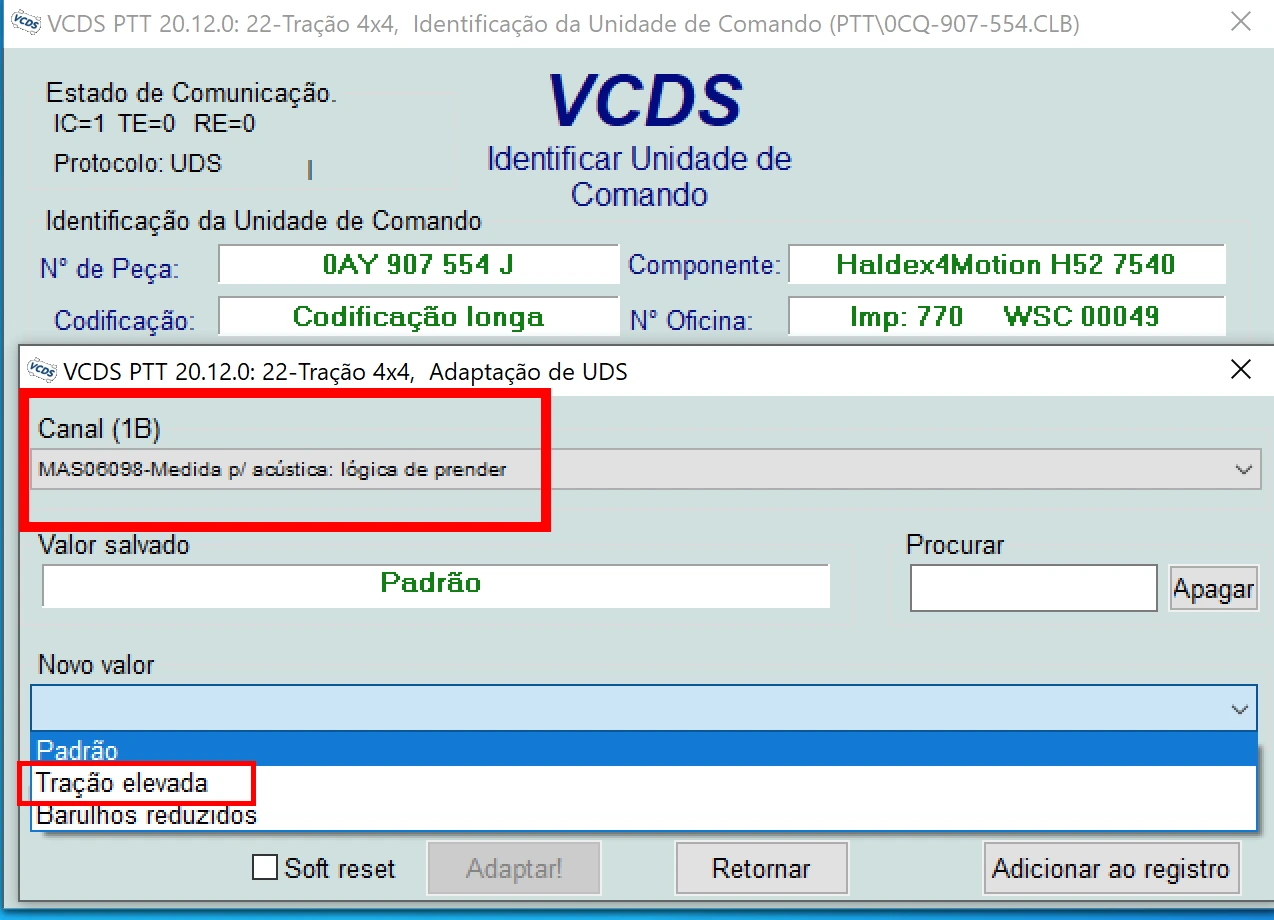
Task: Click the Retornar button
Action: pyautogui.click(x=761, y=868)
